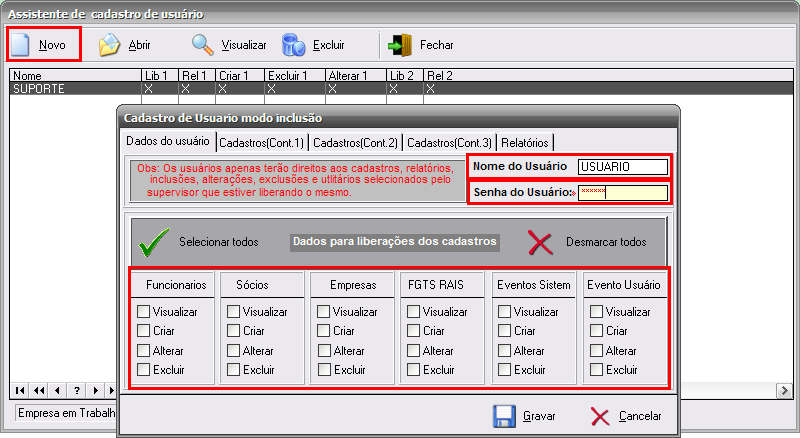This screenshot has height=438, width=800.
Task: Click the green check Selecionar todos icon
Action: (x=154, y=242)
